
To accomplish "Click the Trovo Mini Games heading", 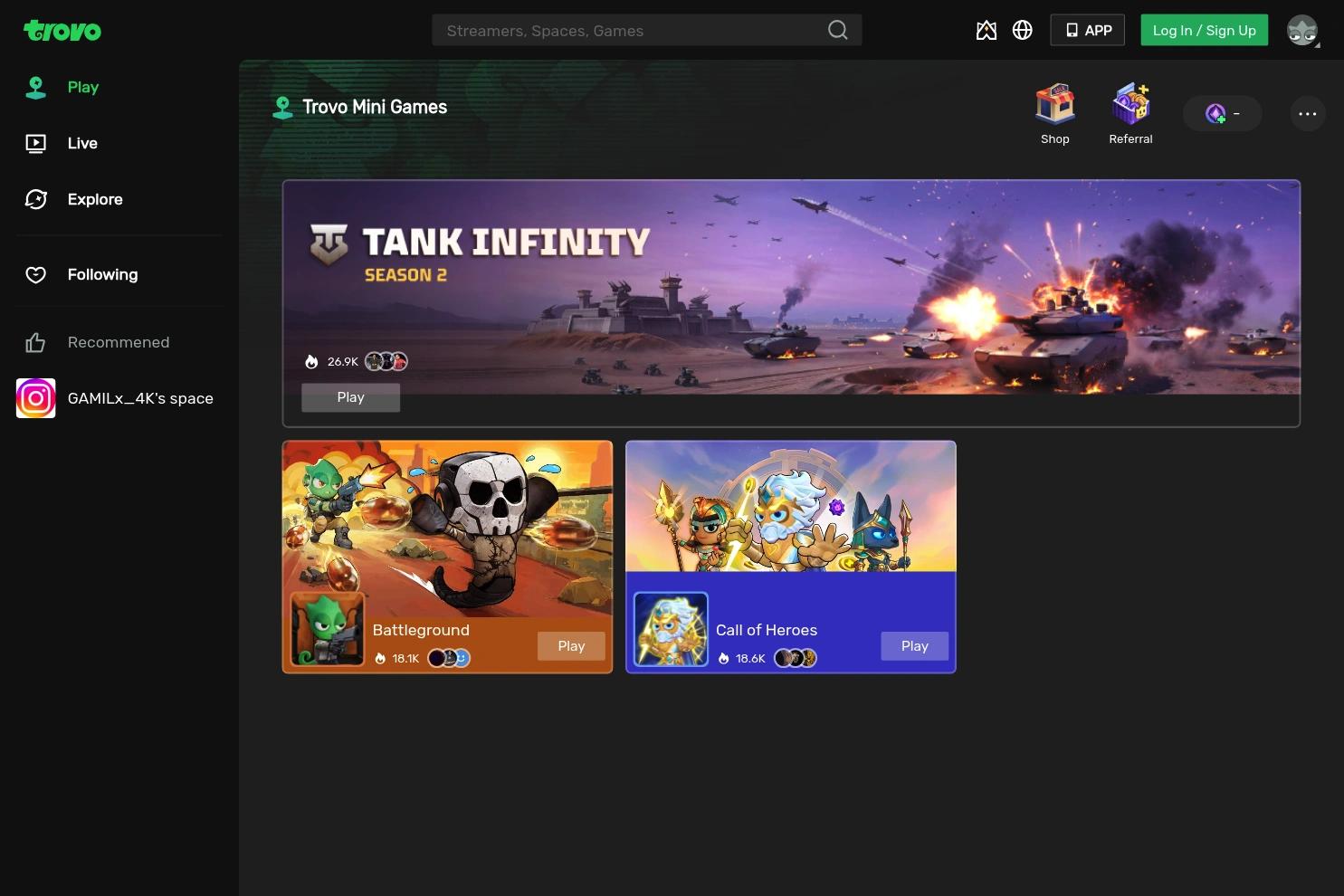I will pos(375,108).
